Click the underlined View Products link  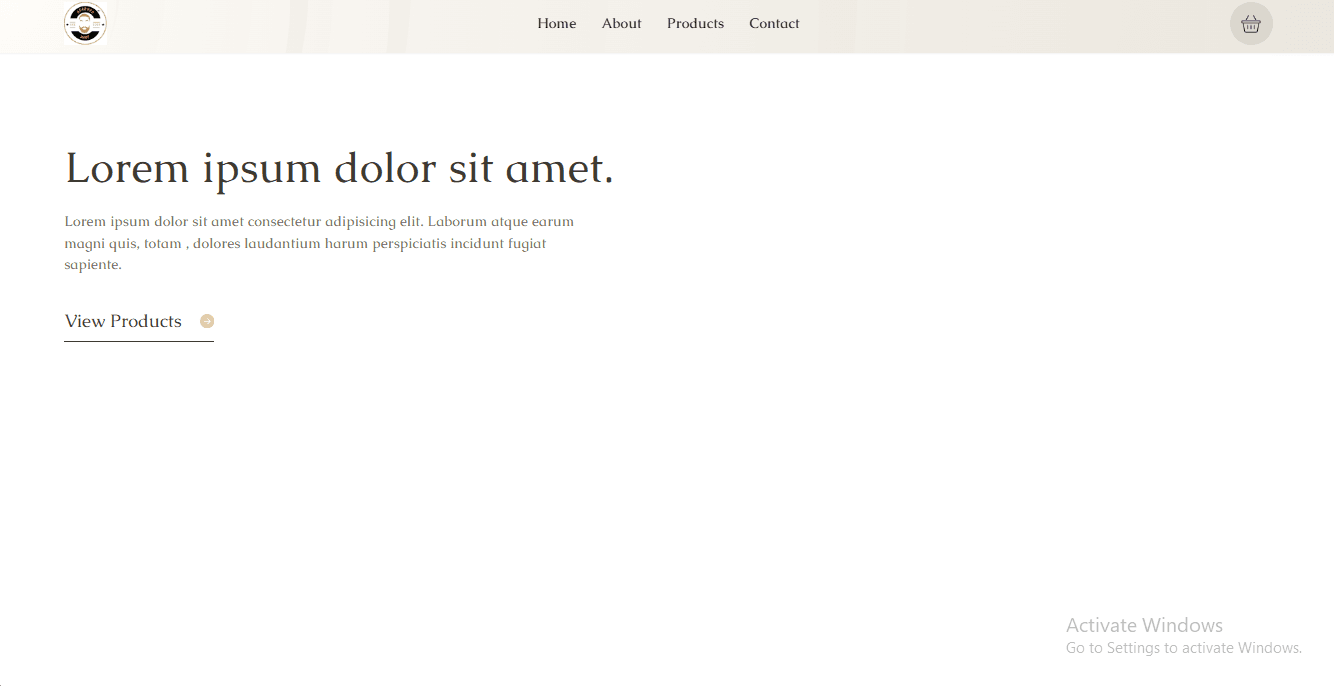click(x=123, y=321)
